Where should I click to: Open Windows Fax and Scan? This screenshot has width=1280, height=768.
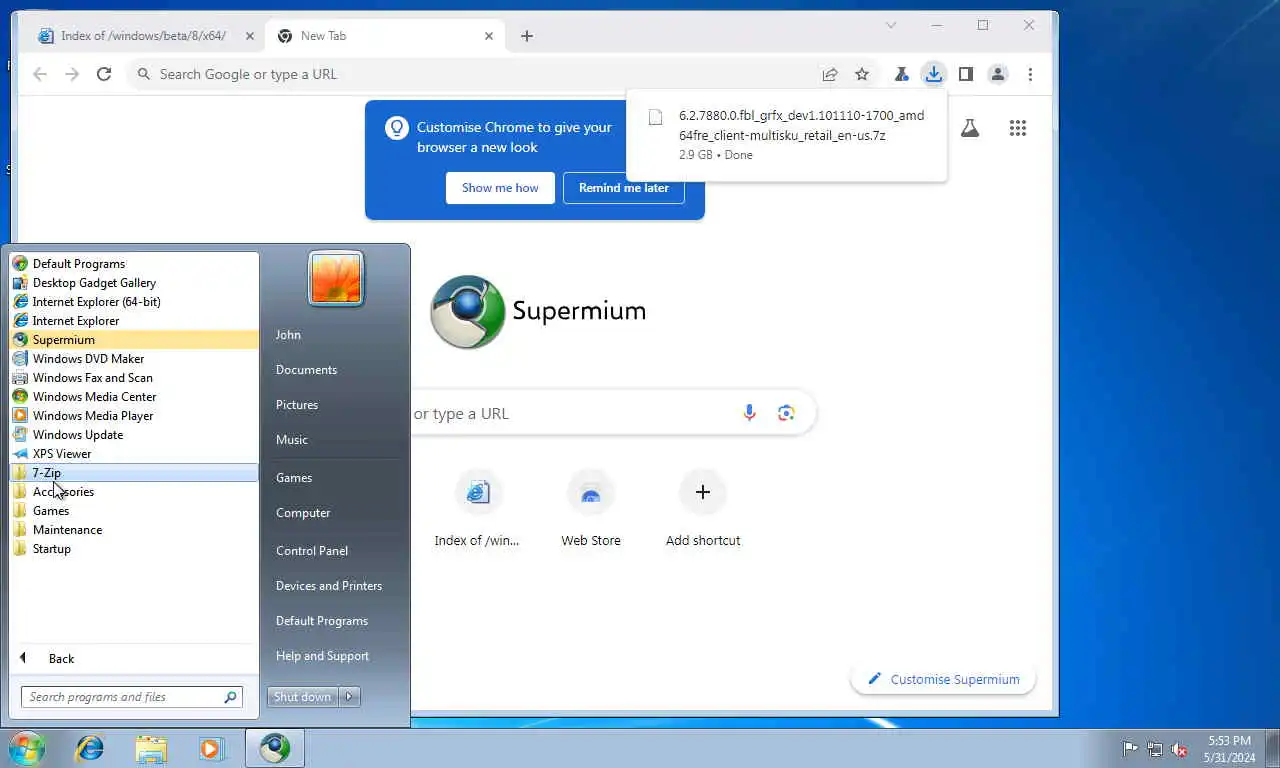coord(134,378)
